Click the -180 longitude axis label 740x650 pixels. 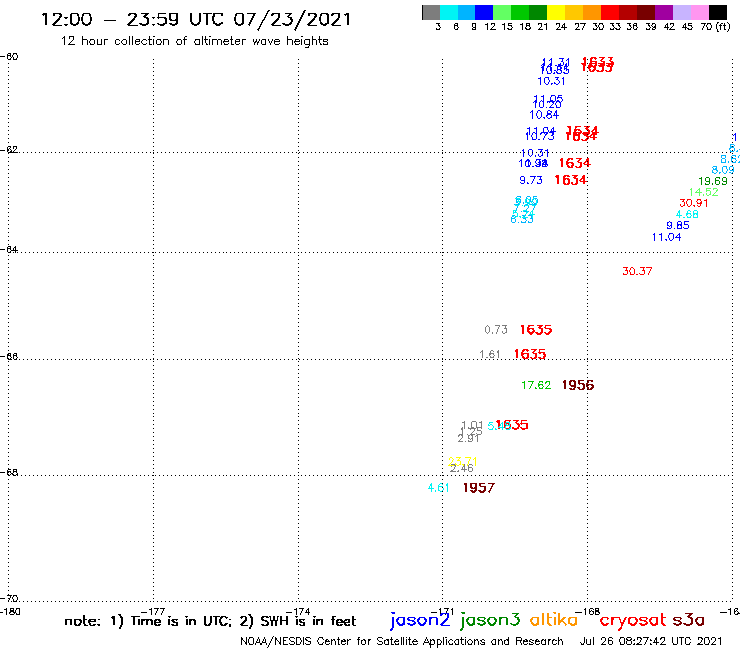[x=10, y=612]
